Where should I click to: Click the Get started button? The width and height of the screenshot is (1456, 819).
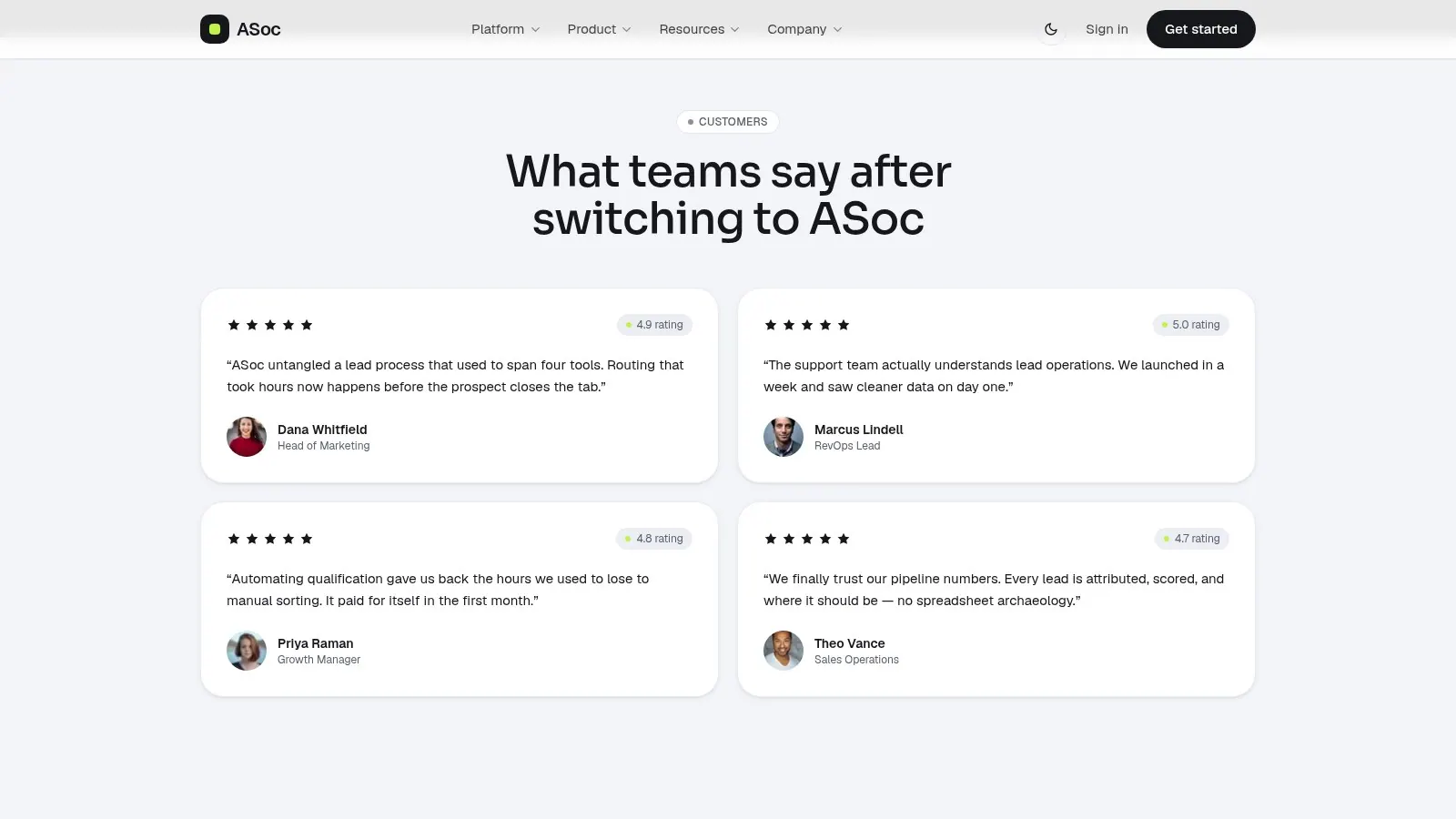(x=1201, y=29)
